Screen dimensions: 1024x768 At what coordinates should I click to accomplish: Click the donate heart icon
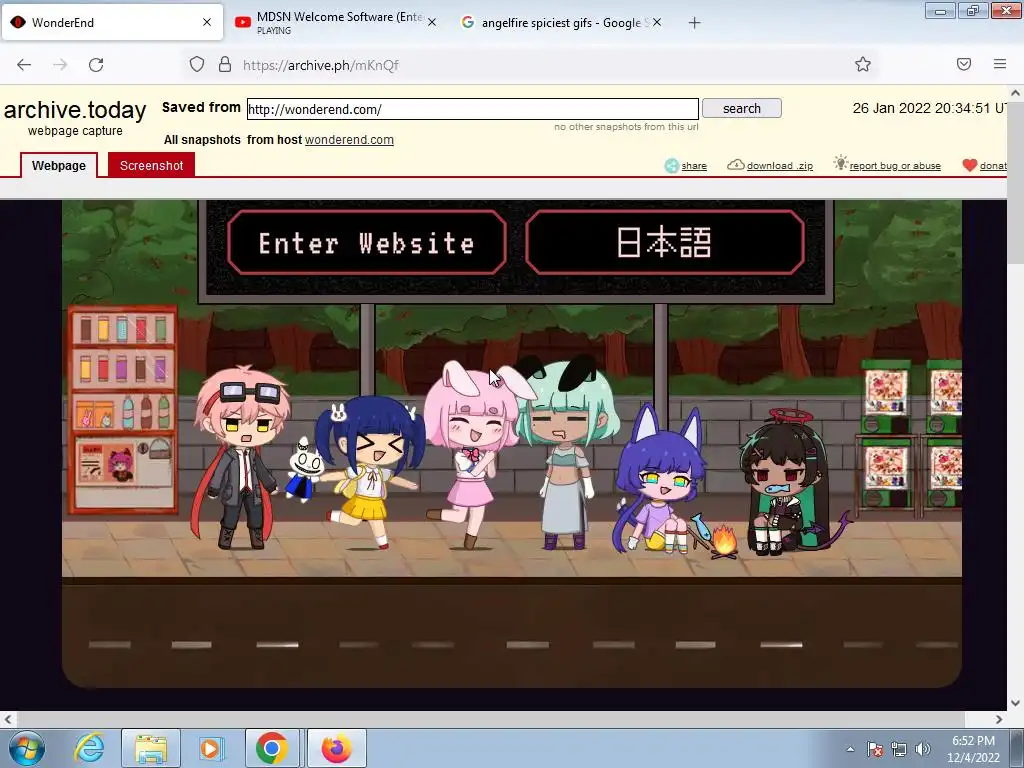click(970, 165)
